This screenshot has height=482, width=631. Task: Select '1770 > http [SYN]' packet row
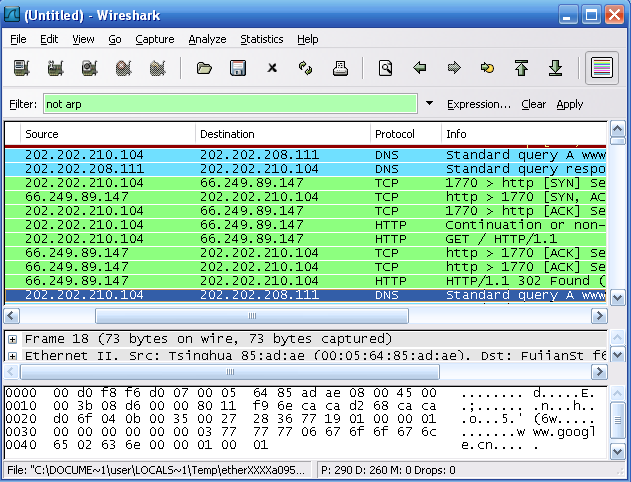[x=305, y=183]
